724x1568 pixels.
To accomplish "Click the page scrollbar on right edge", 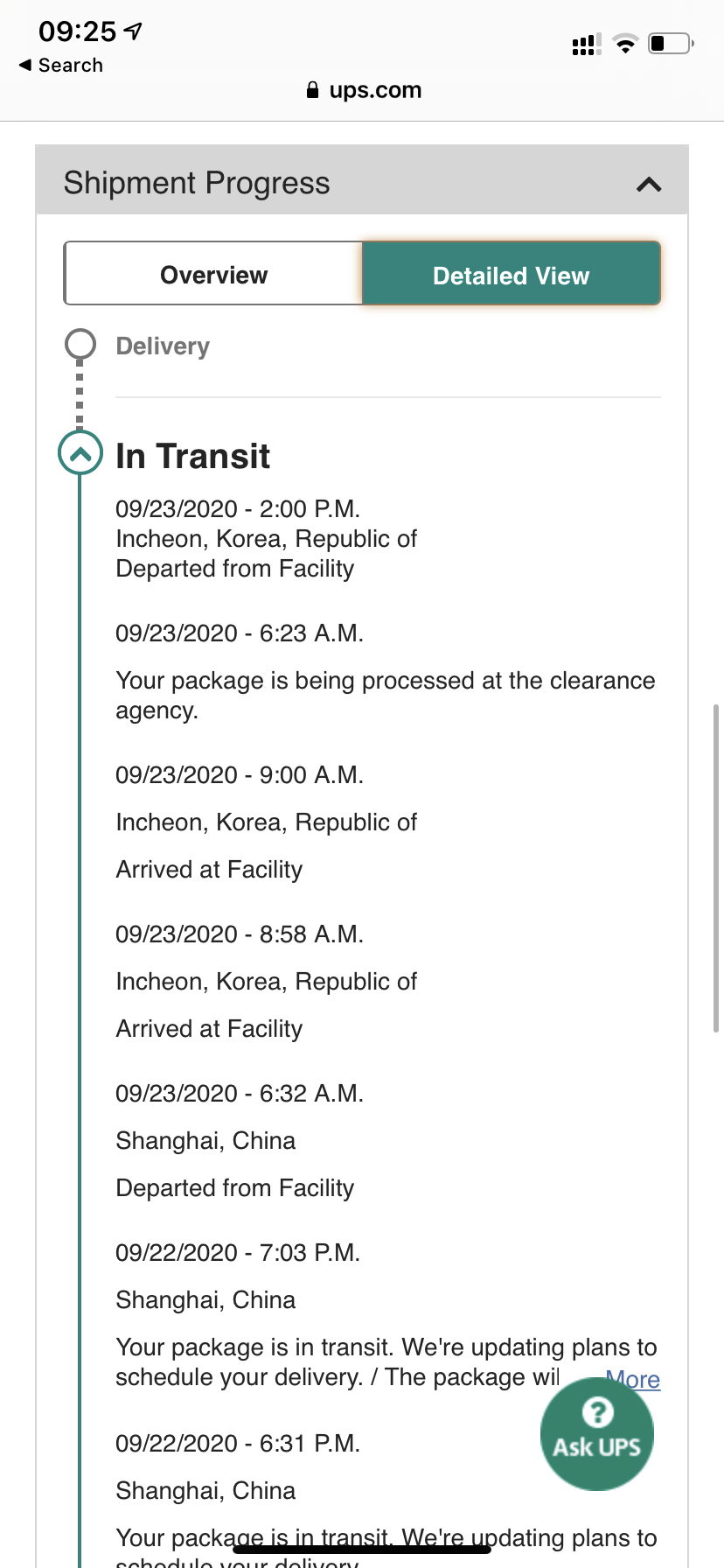I will pos(717,868).
